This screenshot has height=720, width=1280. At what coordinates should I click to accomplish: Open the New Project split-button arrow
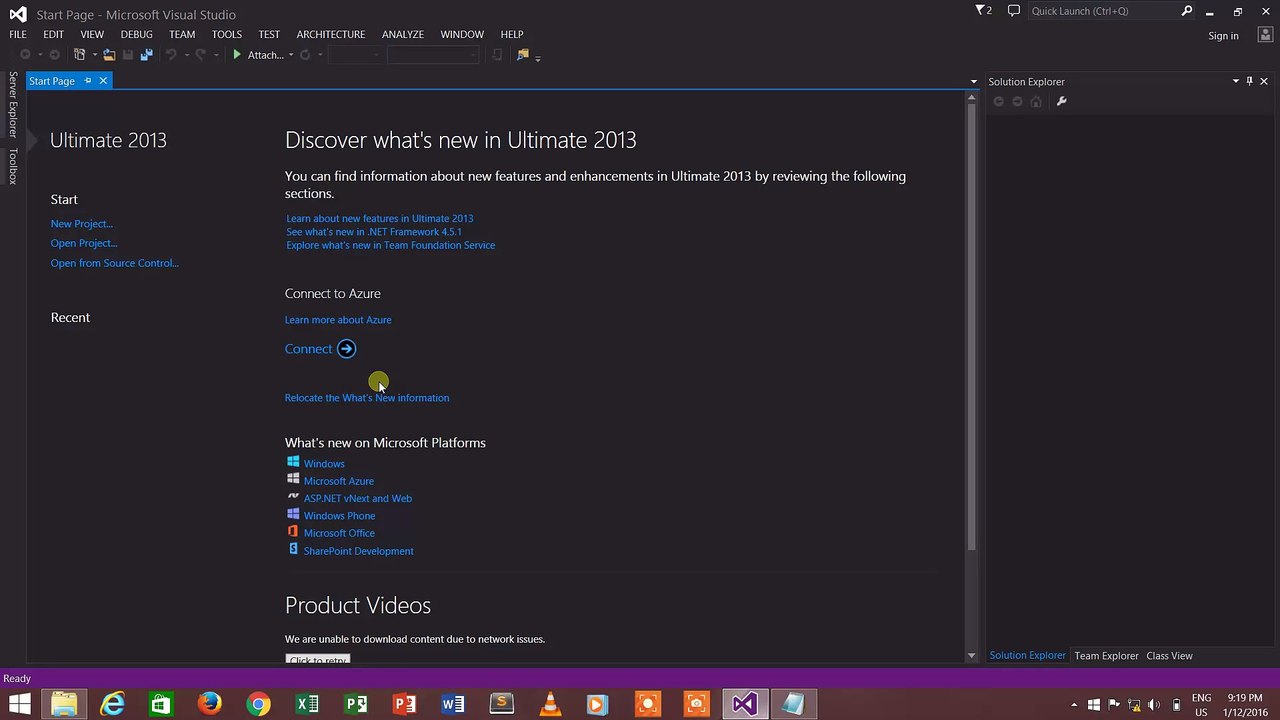[93, 55]
